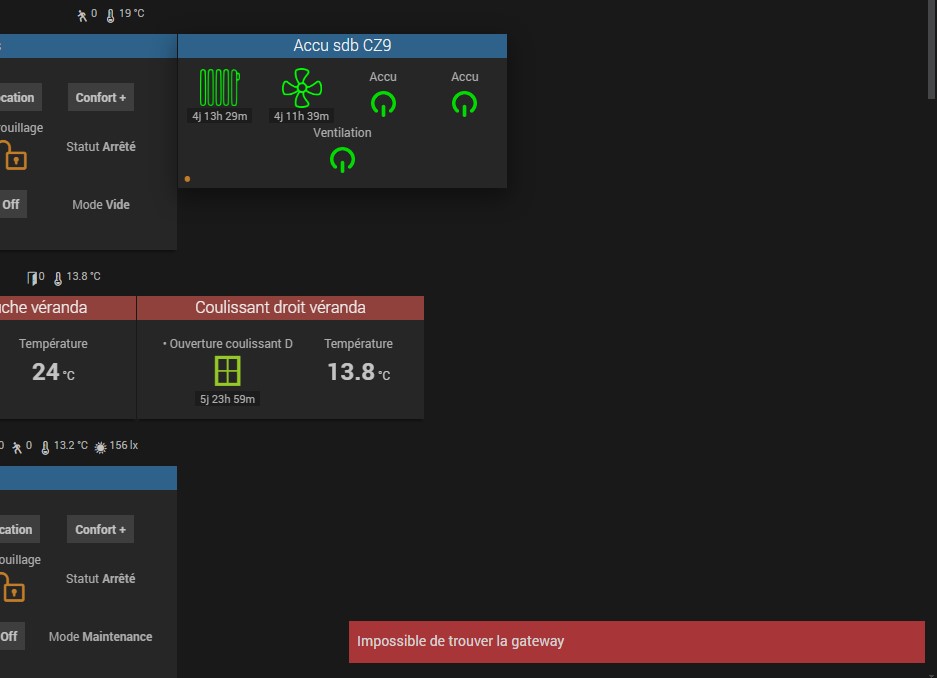This screenshot has width=937, height=678.
Task: Toggle the second Accu power button
Action: tap(464, 104)
